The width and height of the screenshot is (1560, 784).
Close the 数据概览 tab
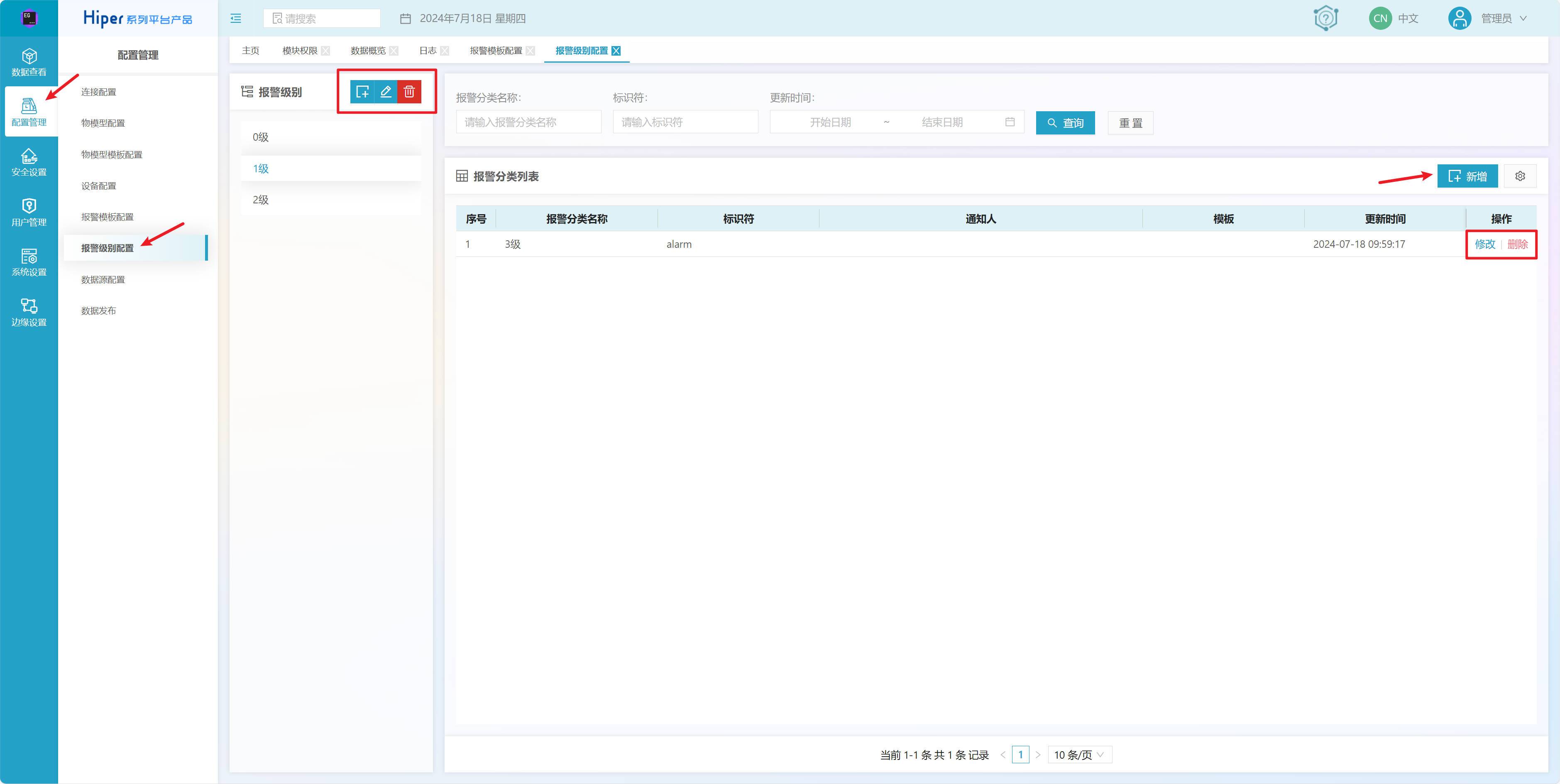point(394,51)
